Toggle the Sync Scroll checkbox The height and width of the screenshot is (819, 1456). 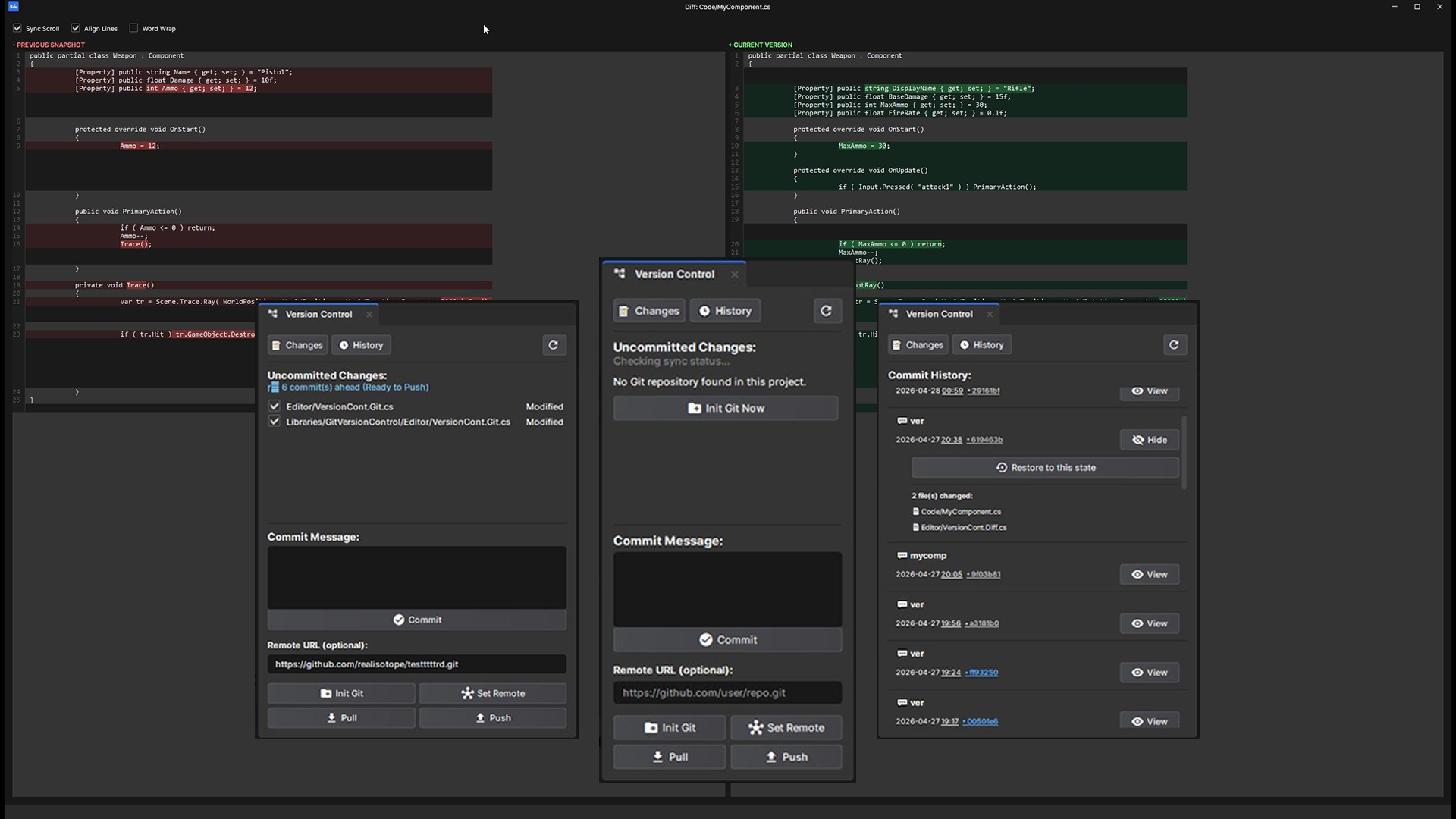coord(17,28)
